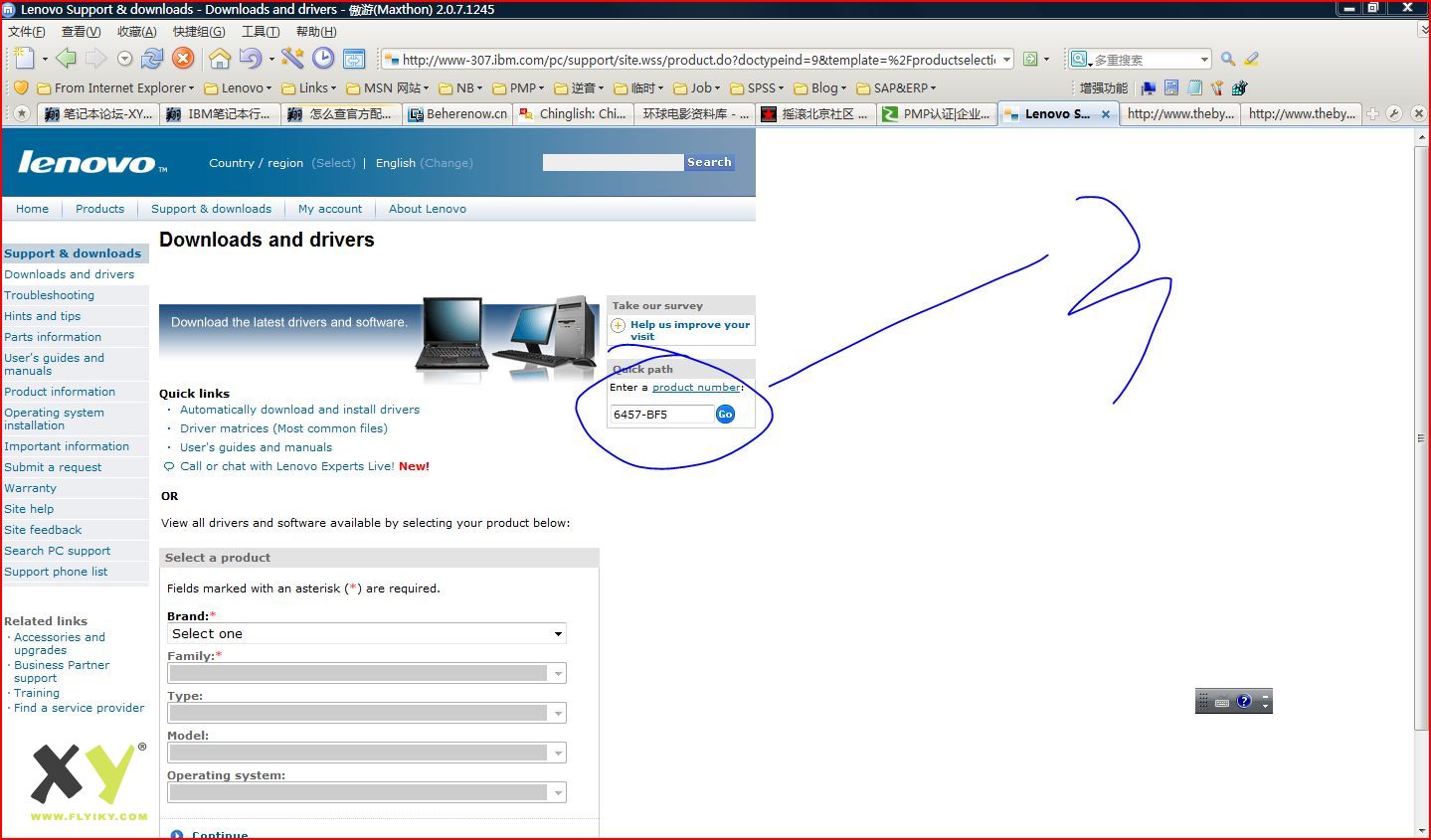Click the vertical page scrollbar
Image resolution: width=1431 pixels, height=840 pixels.
[1421, 437]
